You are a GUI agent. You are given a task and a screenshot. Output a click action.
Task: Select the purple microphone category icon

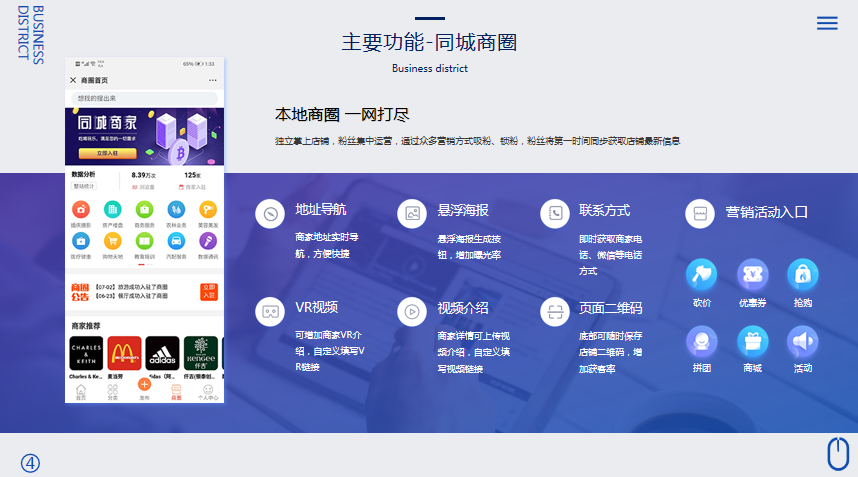pyautogui.click(x=208, y=241)
